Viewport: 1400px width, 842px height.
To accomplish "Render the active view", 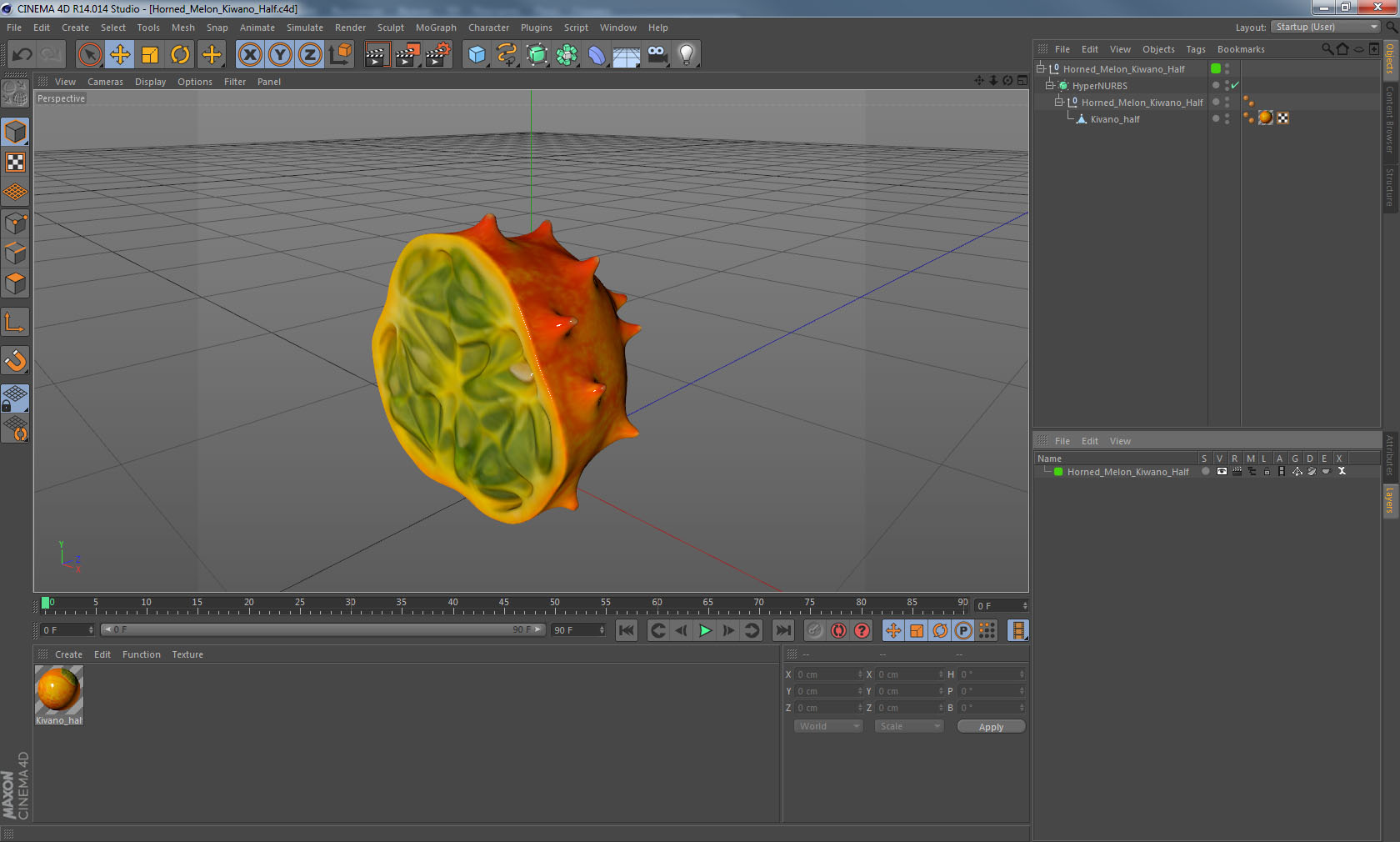I will tap(377, 55).
